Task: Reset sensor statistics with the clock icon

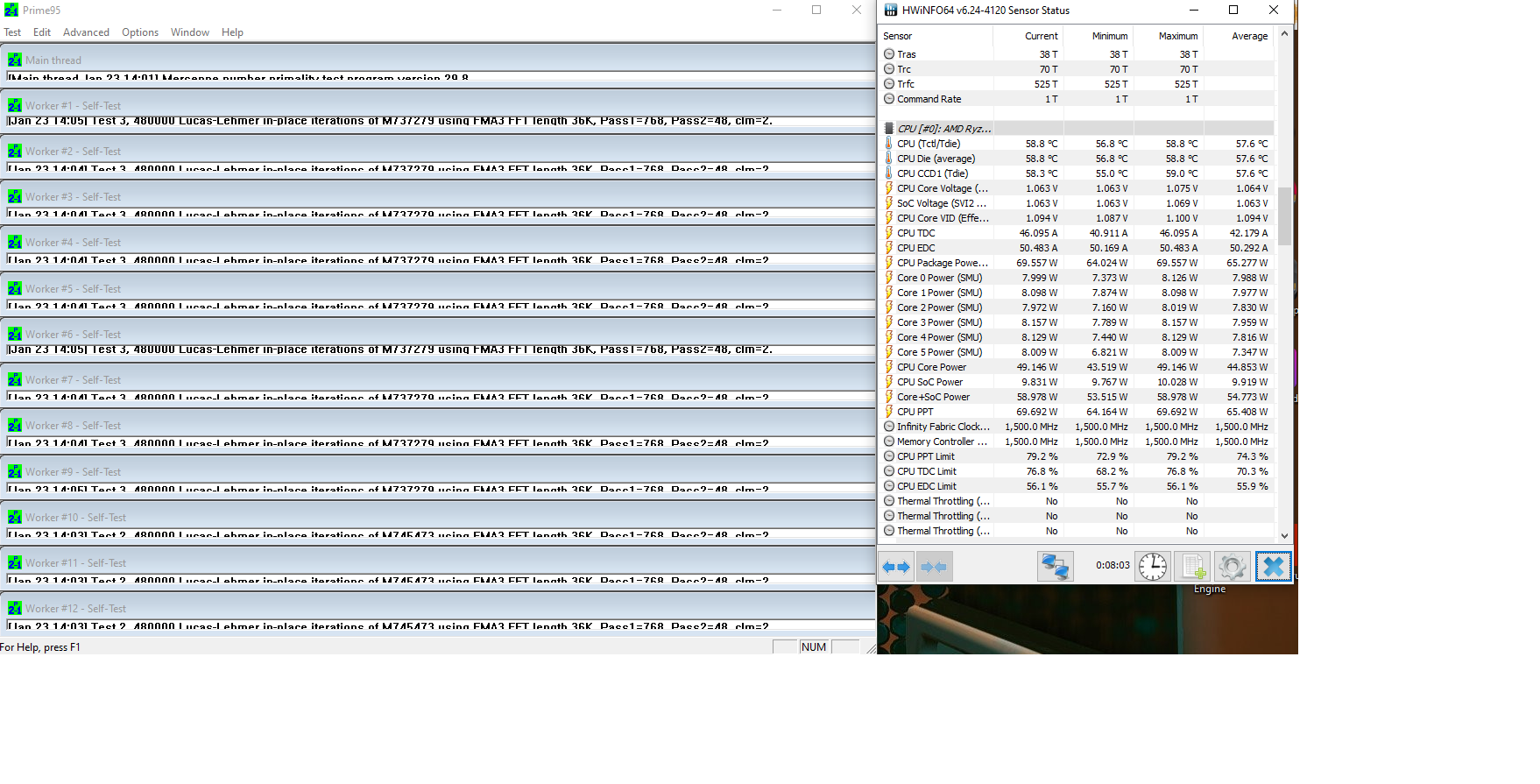Action: tap(1153, 567)
